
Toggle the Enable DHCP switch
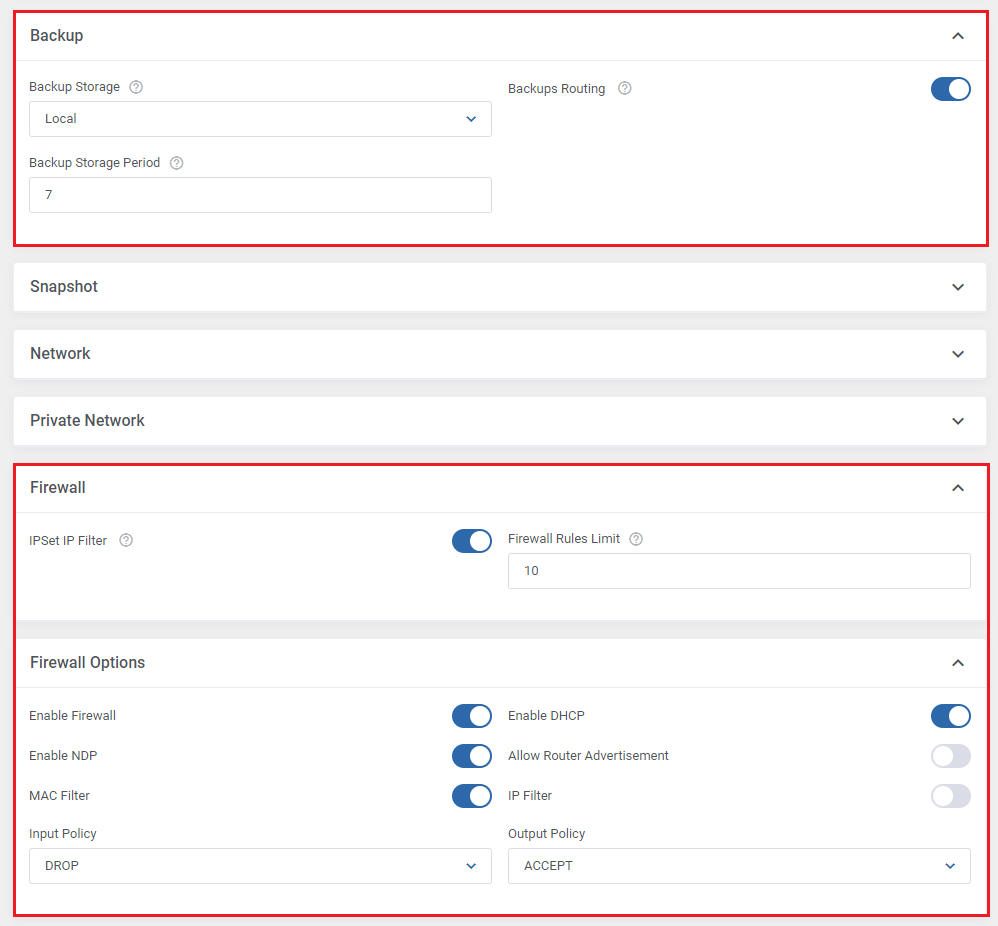(950, 716)
